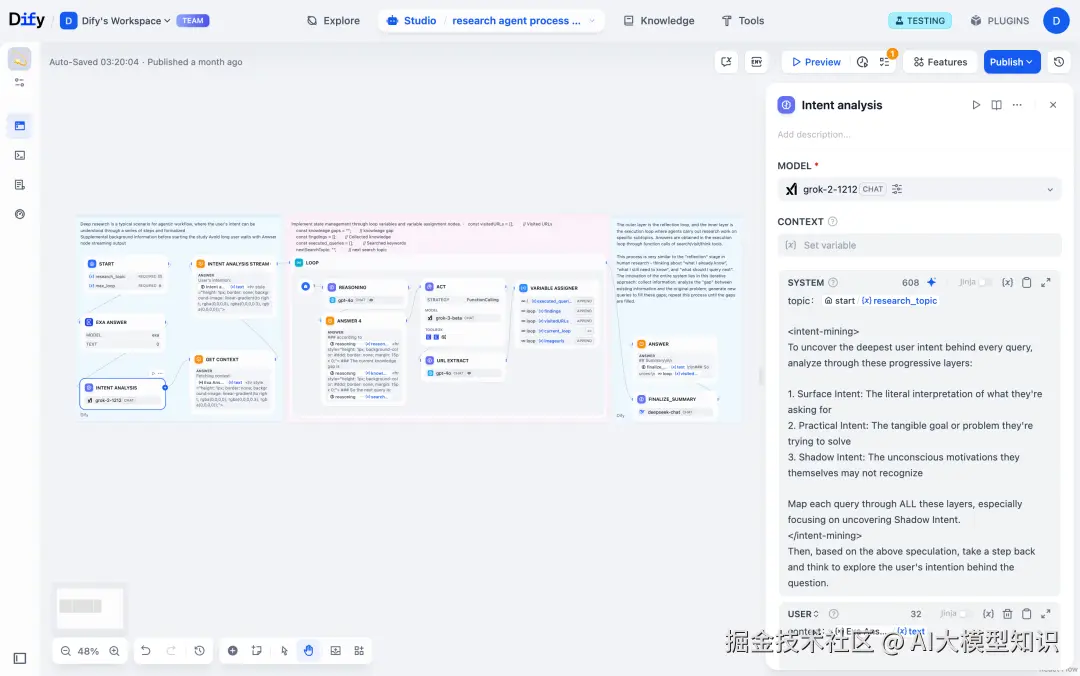
Task: Switch to pointer mode
Action: click(x=284, y=651)
